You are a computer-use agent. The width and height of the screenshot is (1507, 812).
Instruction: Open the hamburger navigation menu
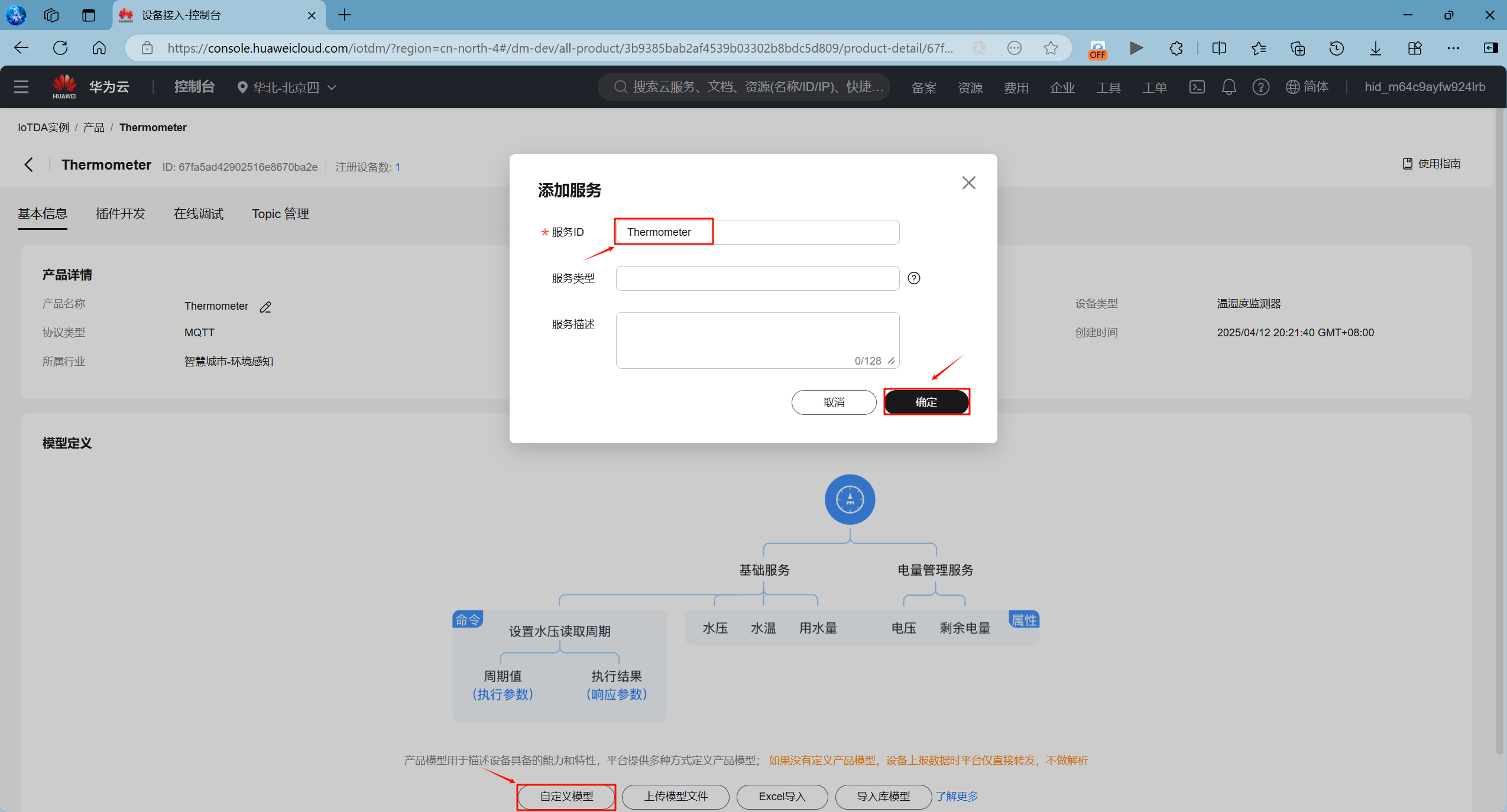pyautogui.click(x=21, y=86)
